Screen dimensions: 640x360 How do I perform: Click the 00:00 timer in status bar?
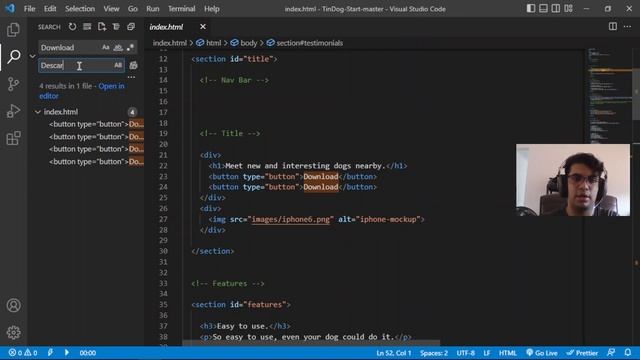87,353
